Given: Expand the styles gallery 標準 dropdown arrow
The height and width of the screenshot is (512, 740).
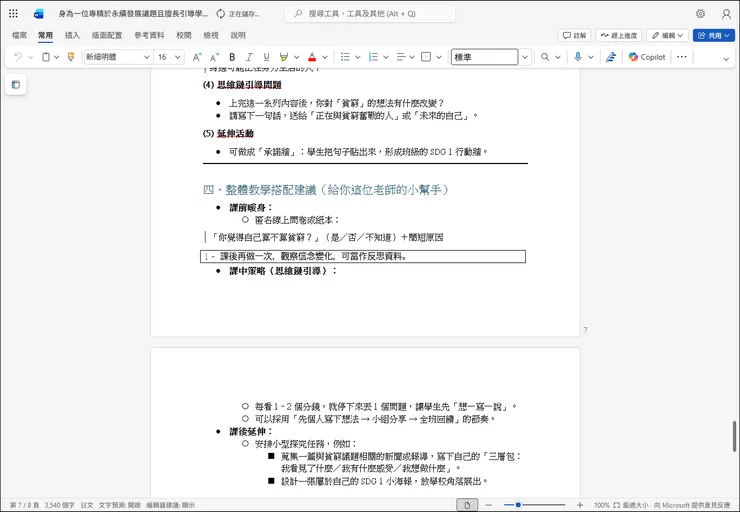Looking at the screenshot, I should point(525,57).
